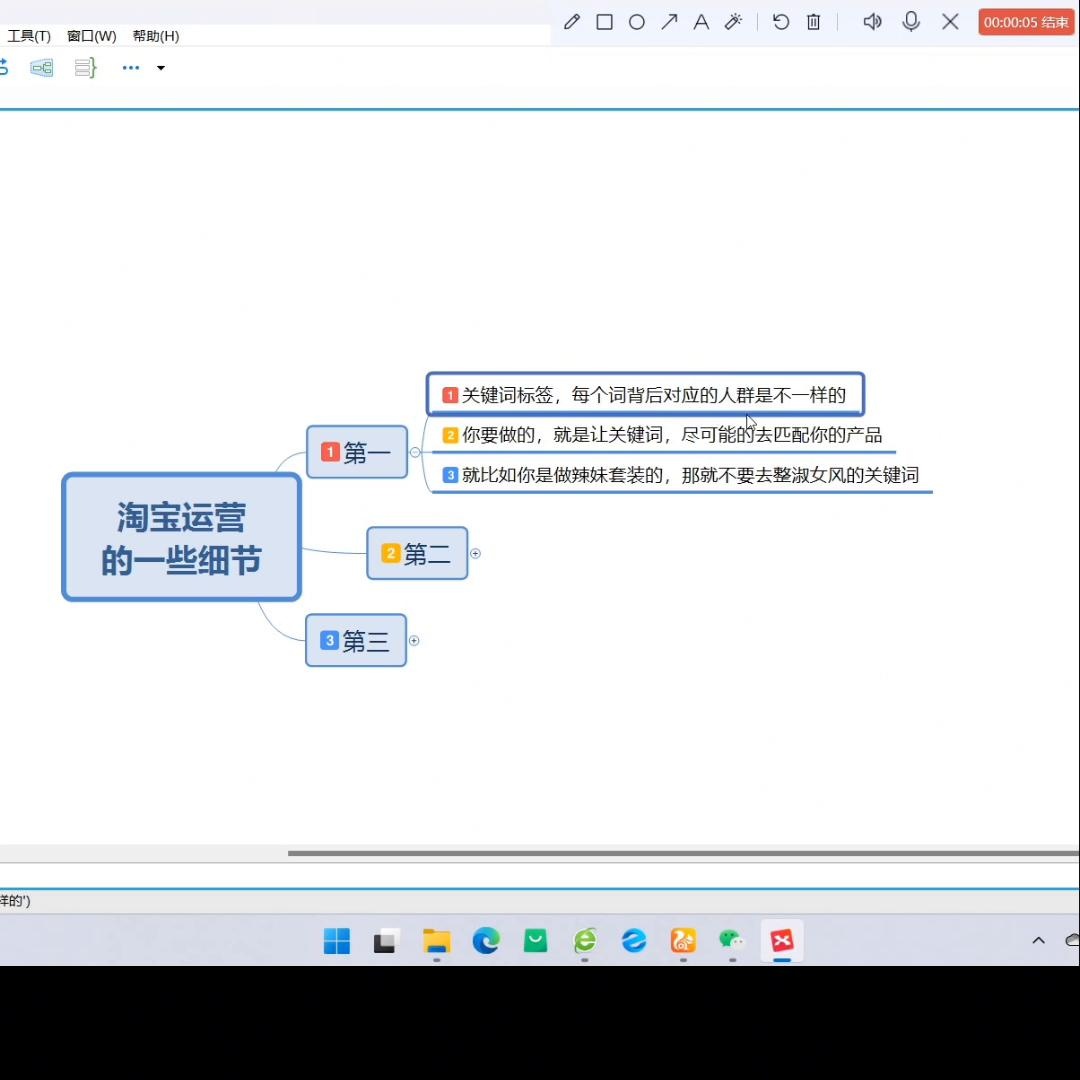Open the 工具(T) menu
Image resolution: width=1080 pixels, height=1080 pixels.
tap(29, 36)
